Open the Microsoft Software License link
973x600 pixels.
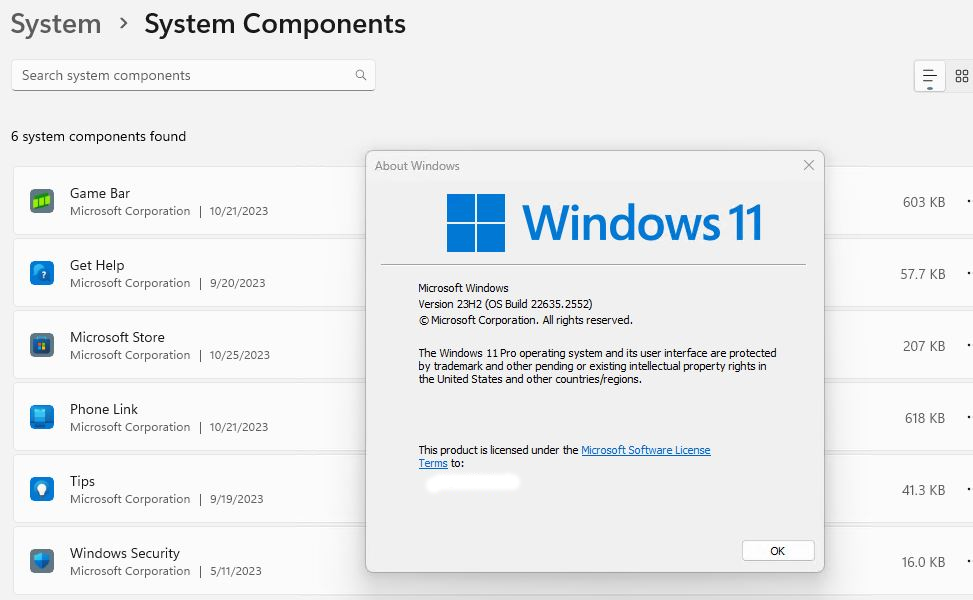pyautogui.click(x=645, y=450)
